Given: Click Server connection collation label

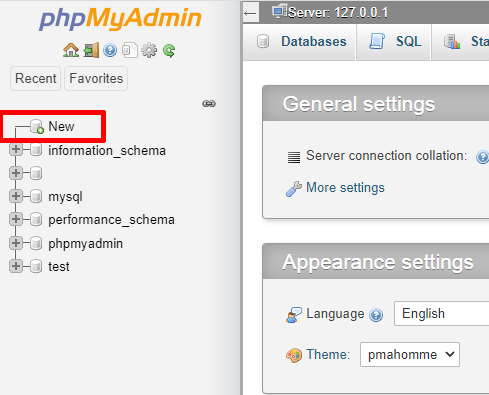Looking at the screenshot, I should [x=386, y=155].
